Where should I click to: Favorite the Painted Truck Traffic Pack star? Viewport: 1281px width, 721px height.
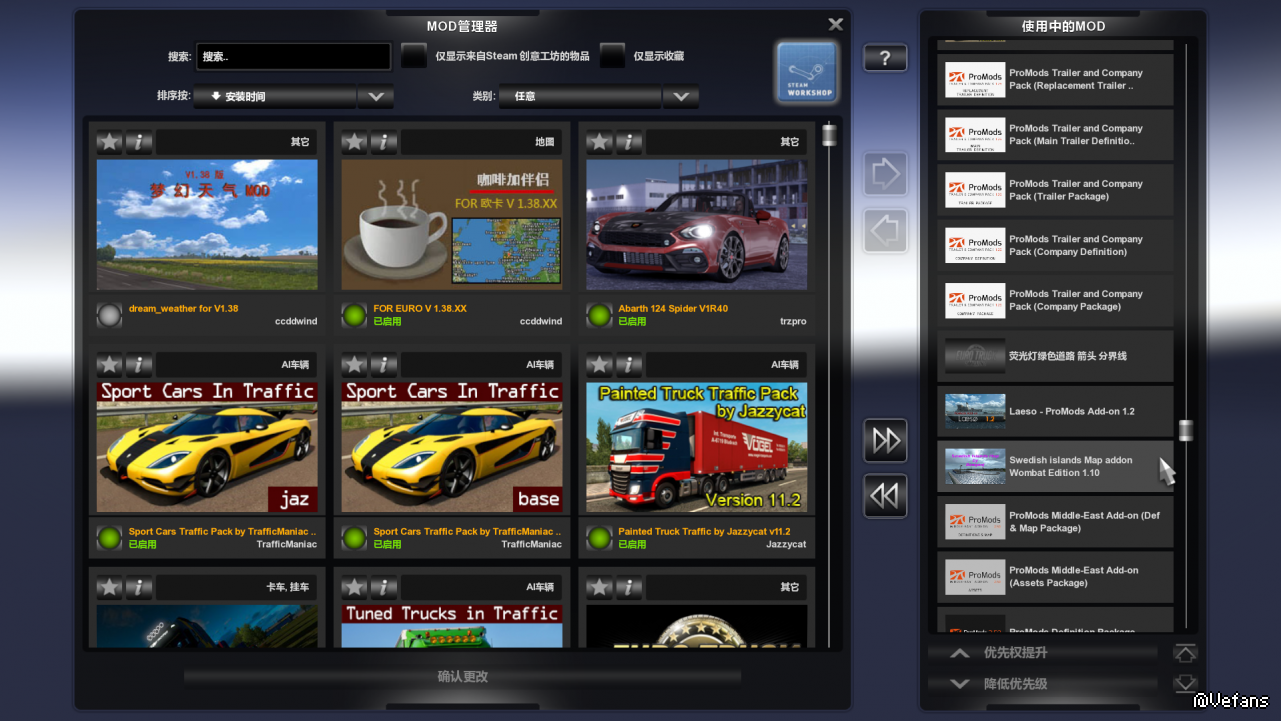[600, 365]
